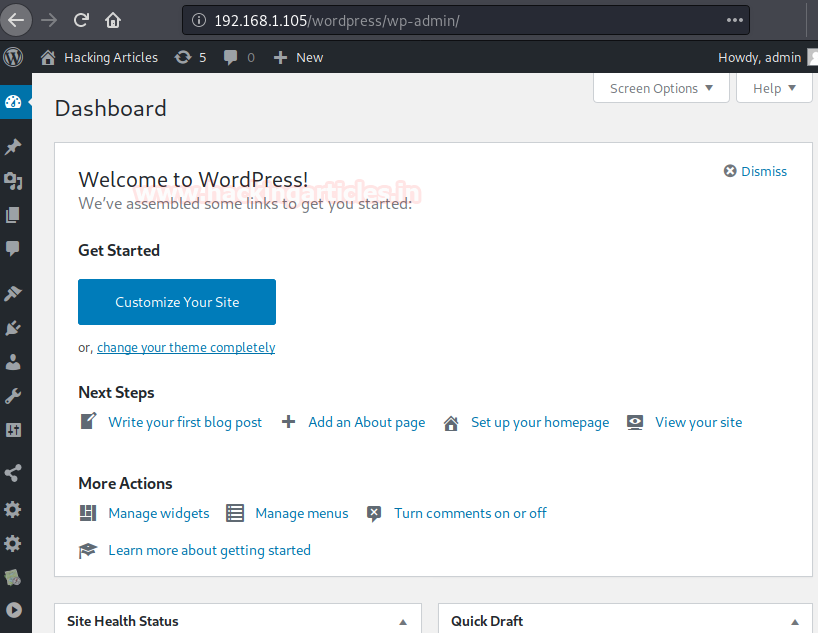Image resolution: width=818 pixels, height=633 pixels.
Task: Open the Manage menus link
Action: click(302, 513)
